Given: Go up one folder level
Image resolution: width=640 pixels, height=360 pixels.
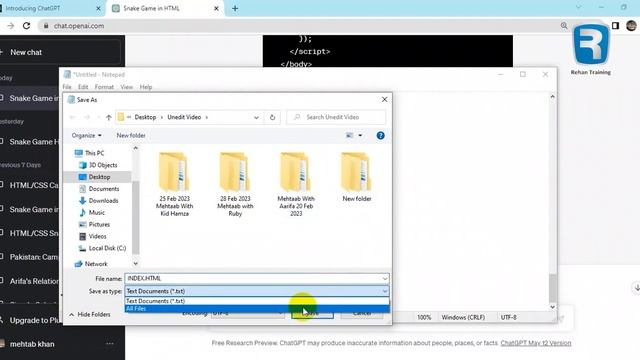Looking at the screenshot, I should pos(109,118).
